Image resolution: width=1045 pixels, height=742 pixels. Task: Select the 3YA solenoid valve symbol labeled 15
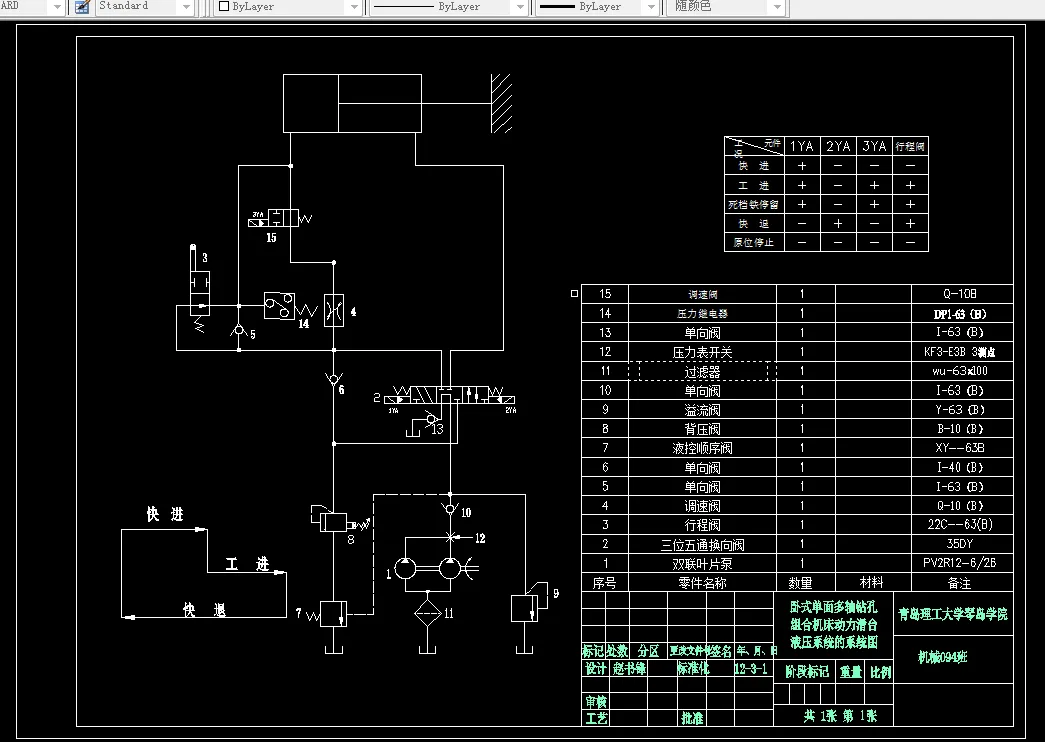click(281, 218)
